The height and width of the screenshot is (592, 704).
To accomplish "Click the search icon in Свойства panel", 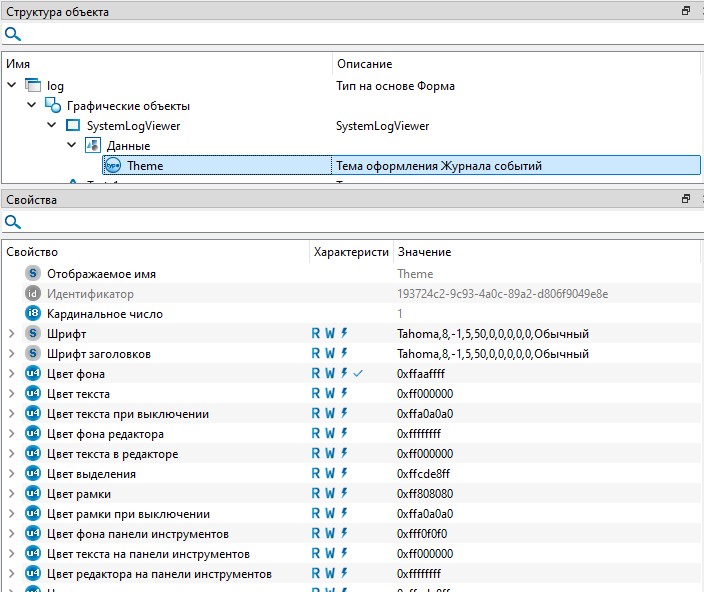I will point(13,222).
